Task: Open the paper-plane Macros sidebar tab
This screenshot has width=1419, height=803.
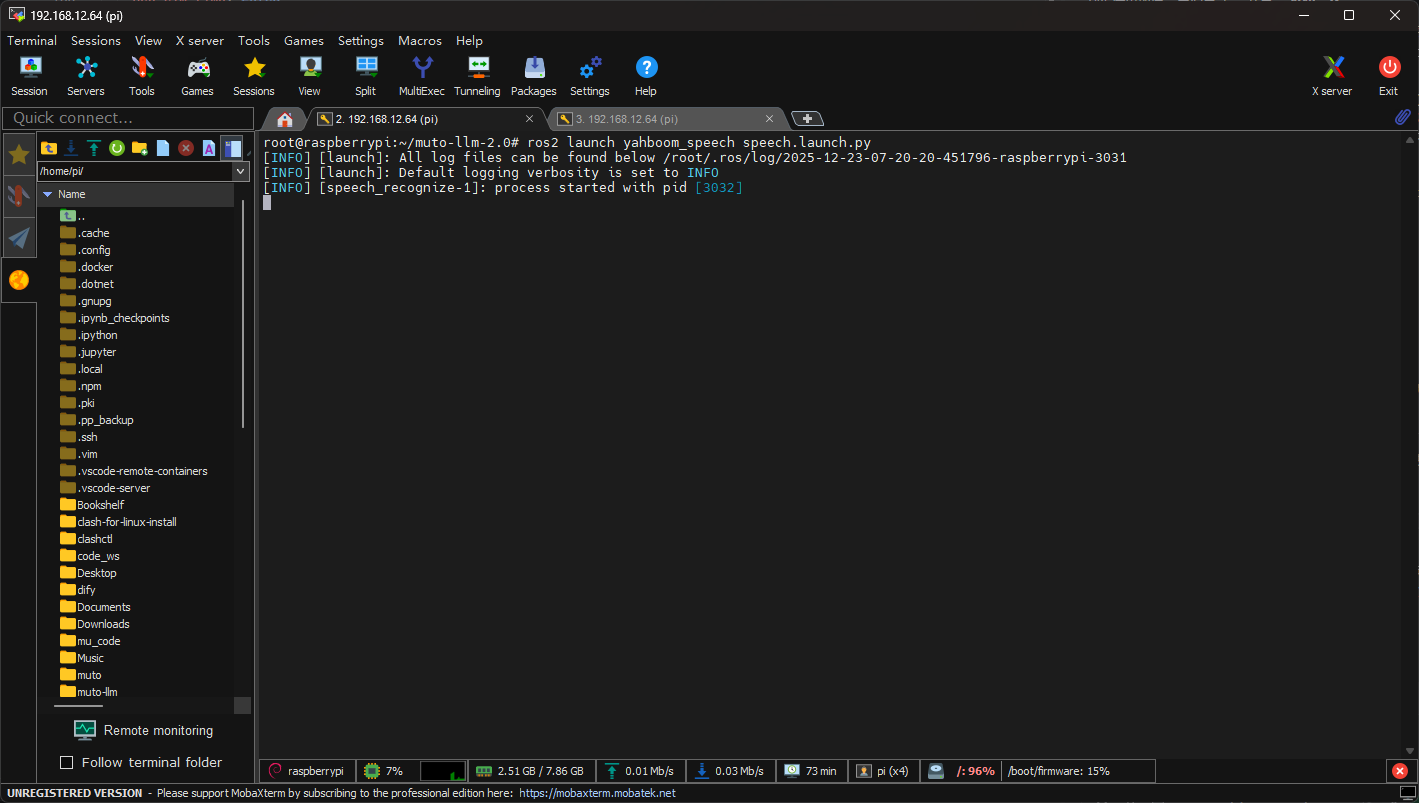Action: tap(19, 237)
